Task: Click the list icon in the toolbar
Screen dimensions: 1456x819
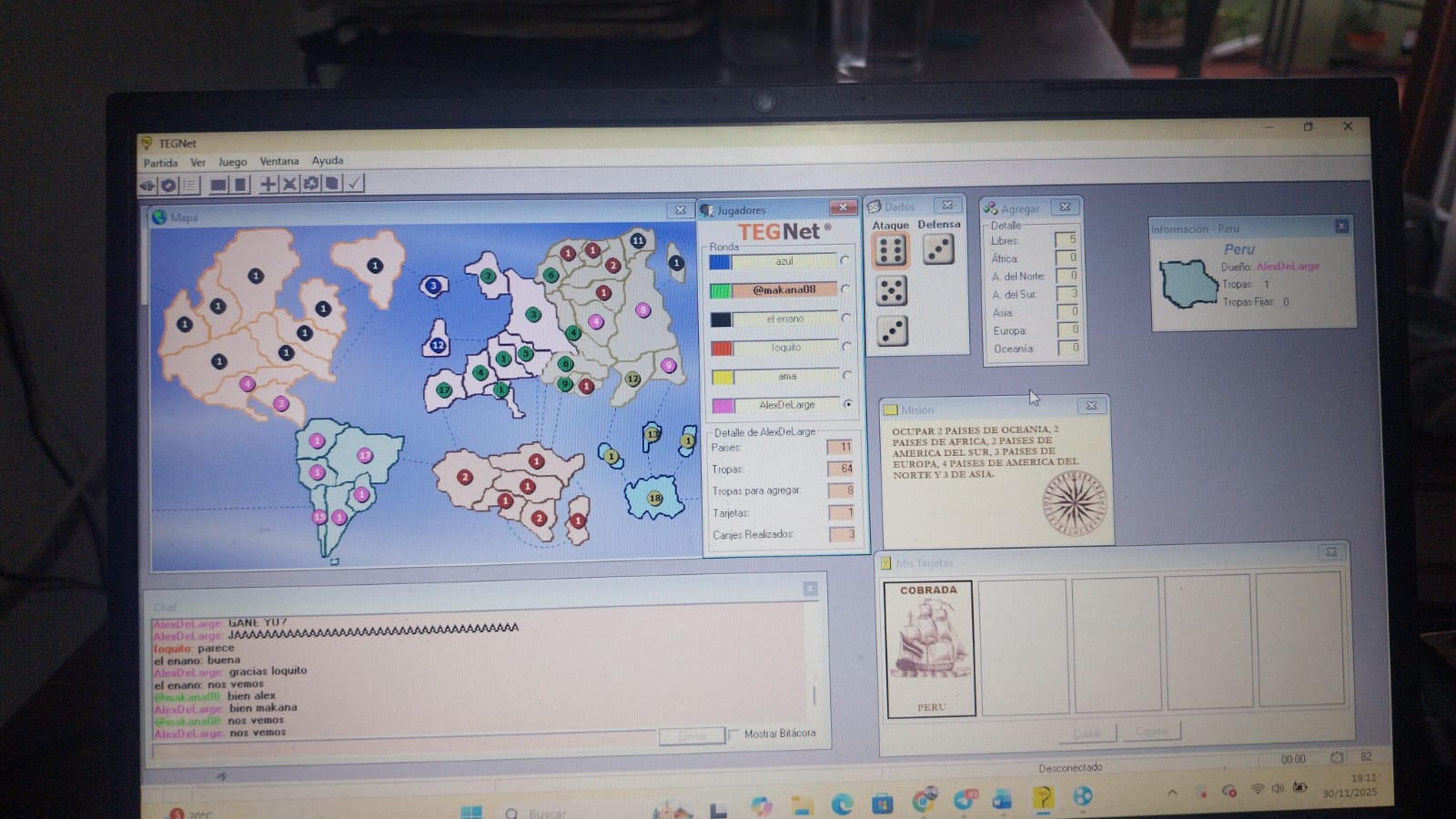Action: [189, 185]
